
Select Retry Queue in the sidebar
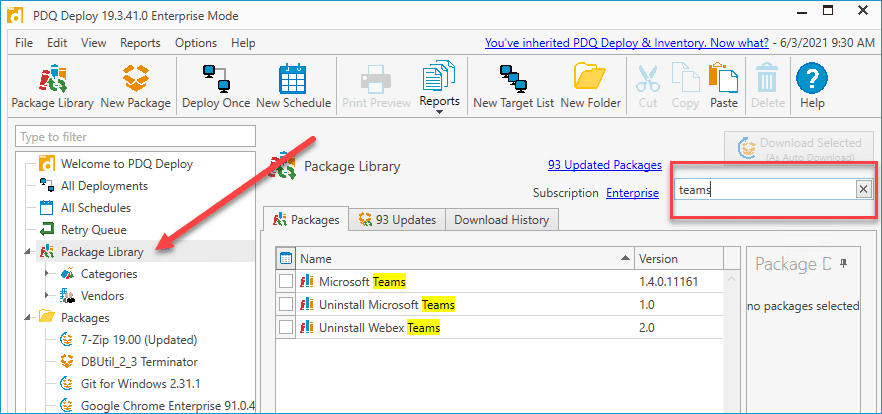93,230
